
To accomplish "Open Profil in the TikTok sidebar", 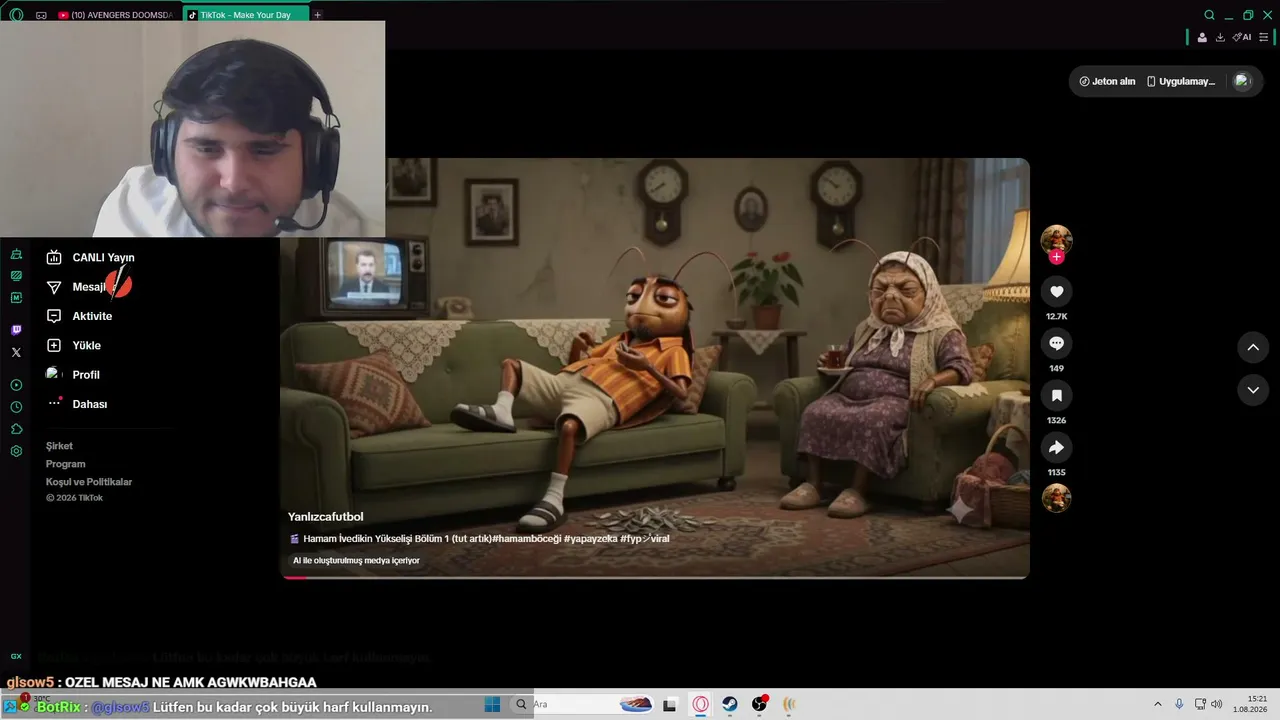I will [x=73, y=375].
